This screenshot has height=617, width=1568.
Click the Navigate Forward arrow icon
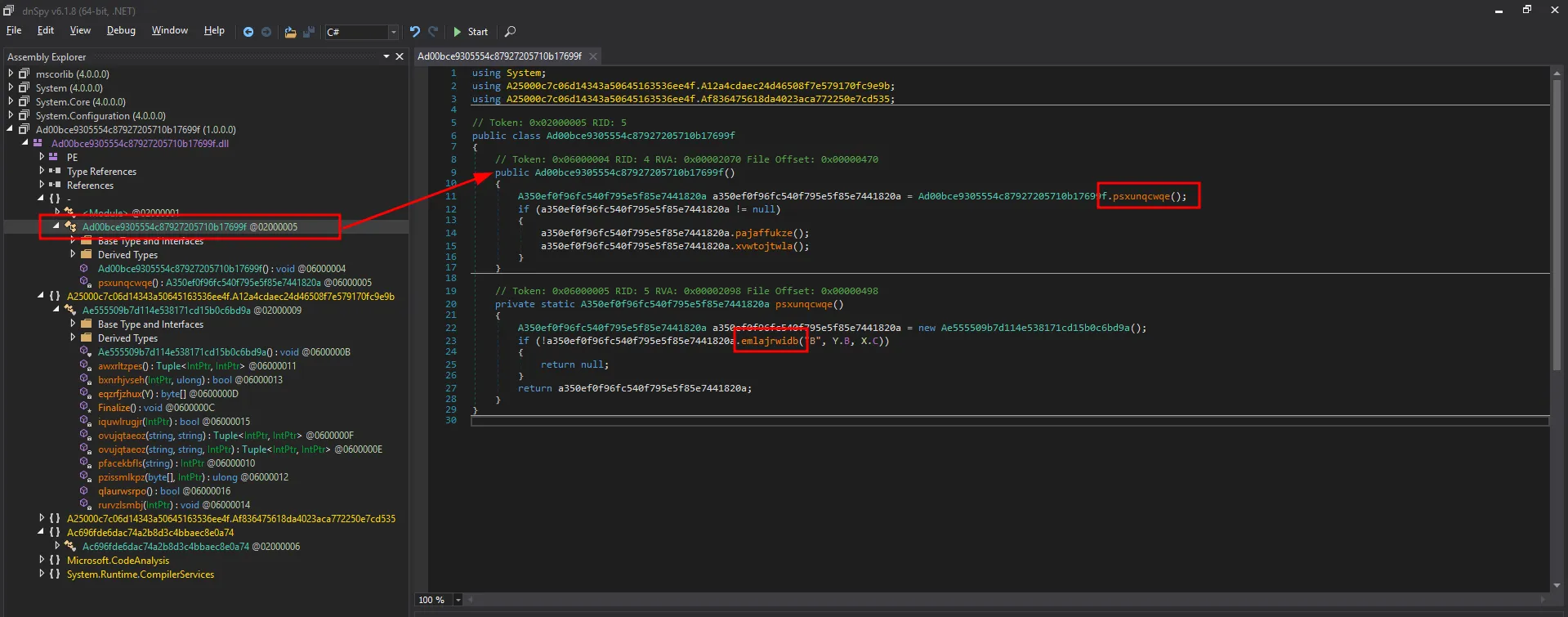(x=266, y=32)
